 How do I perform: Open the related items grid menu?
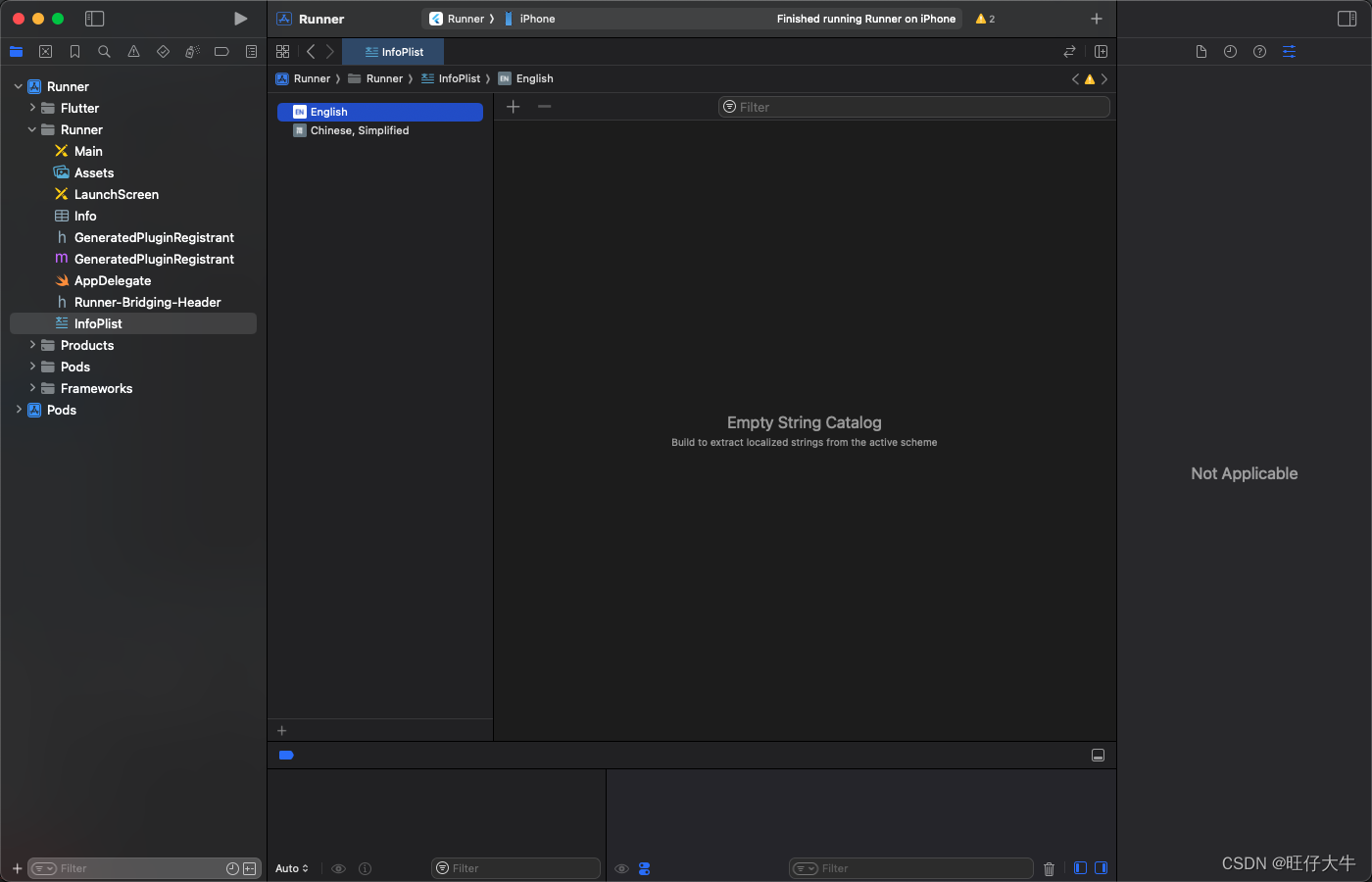pos(282,52)
